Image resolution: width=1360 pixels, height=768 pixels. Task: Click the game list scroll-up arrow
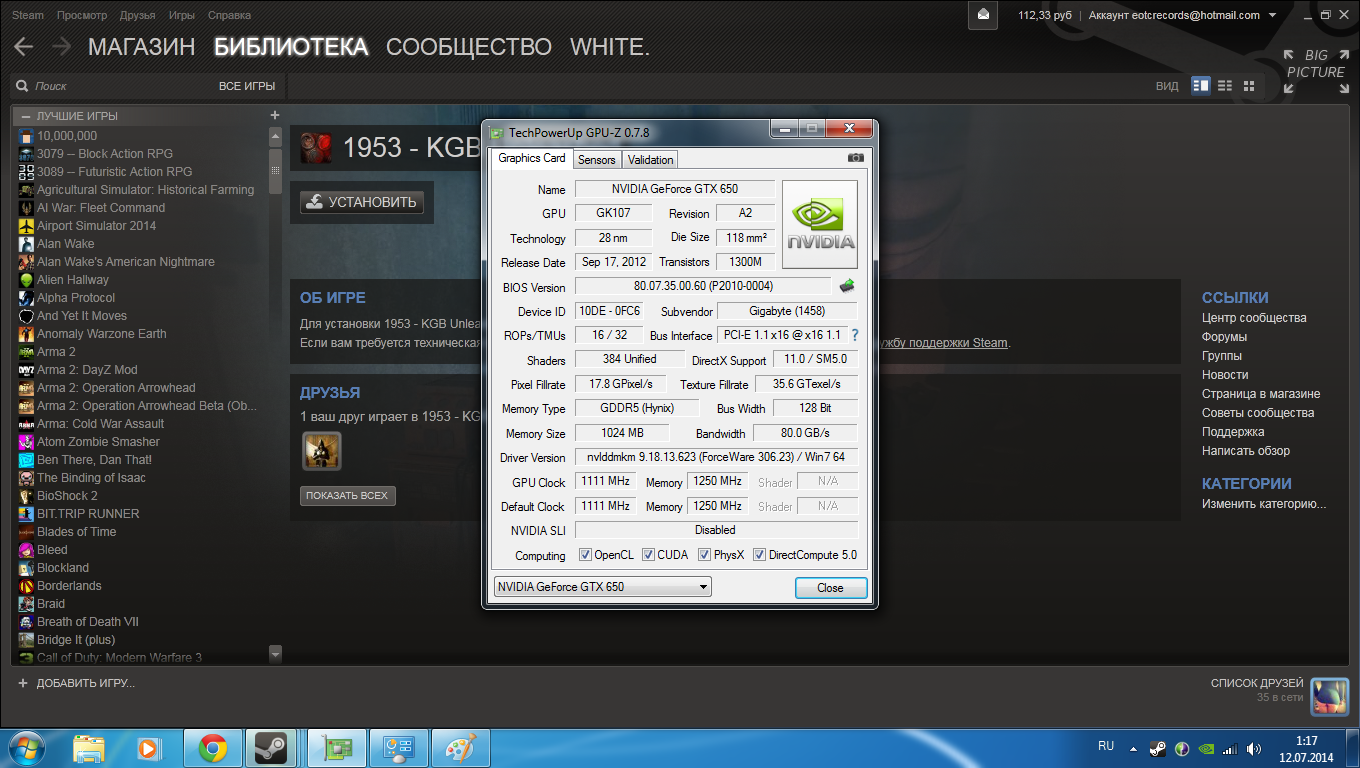point(276,135)
